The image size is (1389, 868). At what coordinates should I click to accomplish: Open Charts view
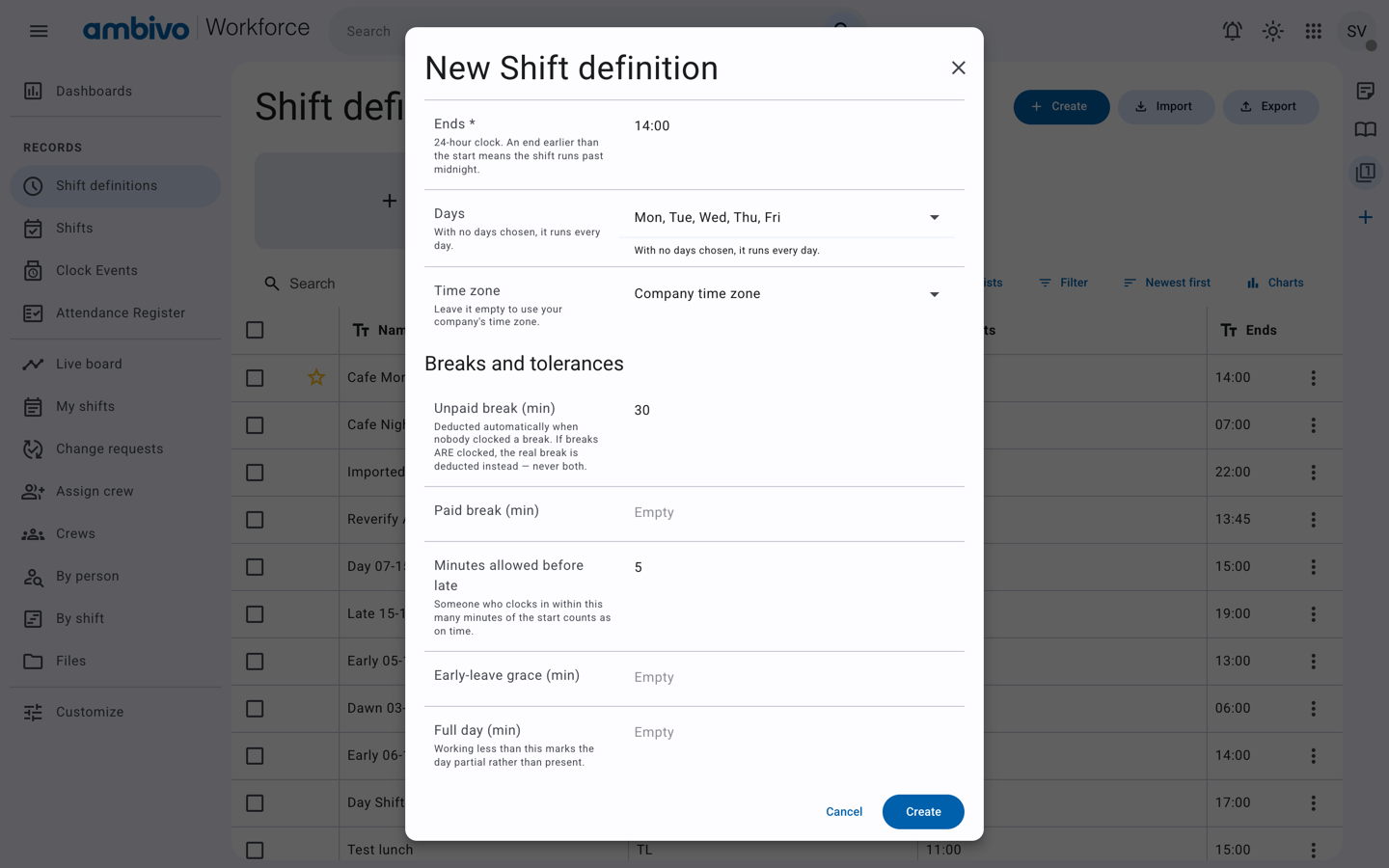1274,283
